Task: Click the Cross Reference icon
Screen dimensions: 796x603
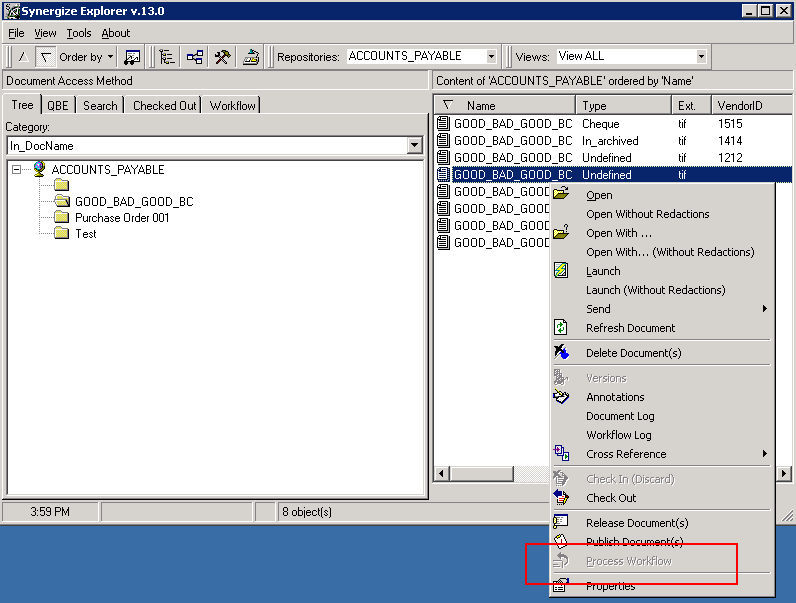Action: [561, 453]
